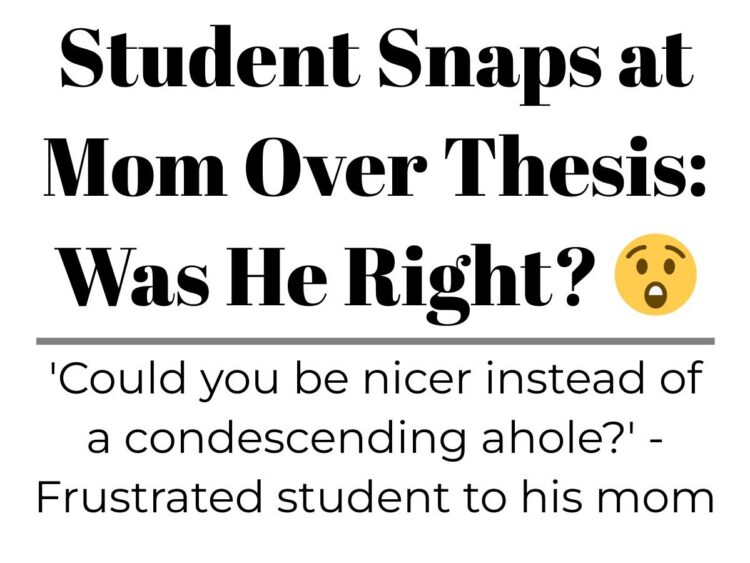Click the word 'He' in the headline

click(276, 276)
